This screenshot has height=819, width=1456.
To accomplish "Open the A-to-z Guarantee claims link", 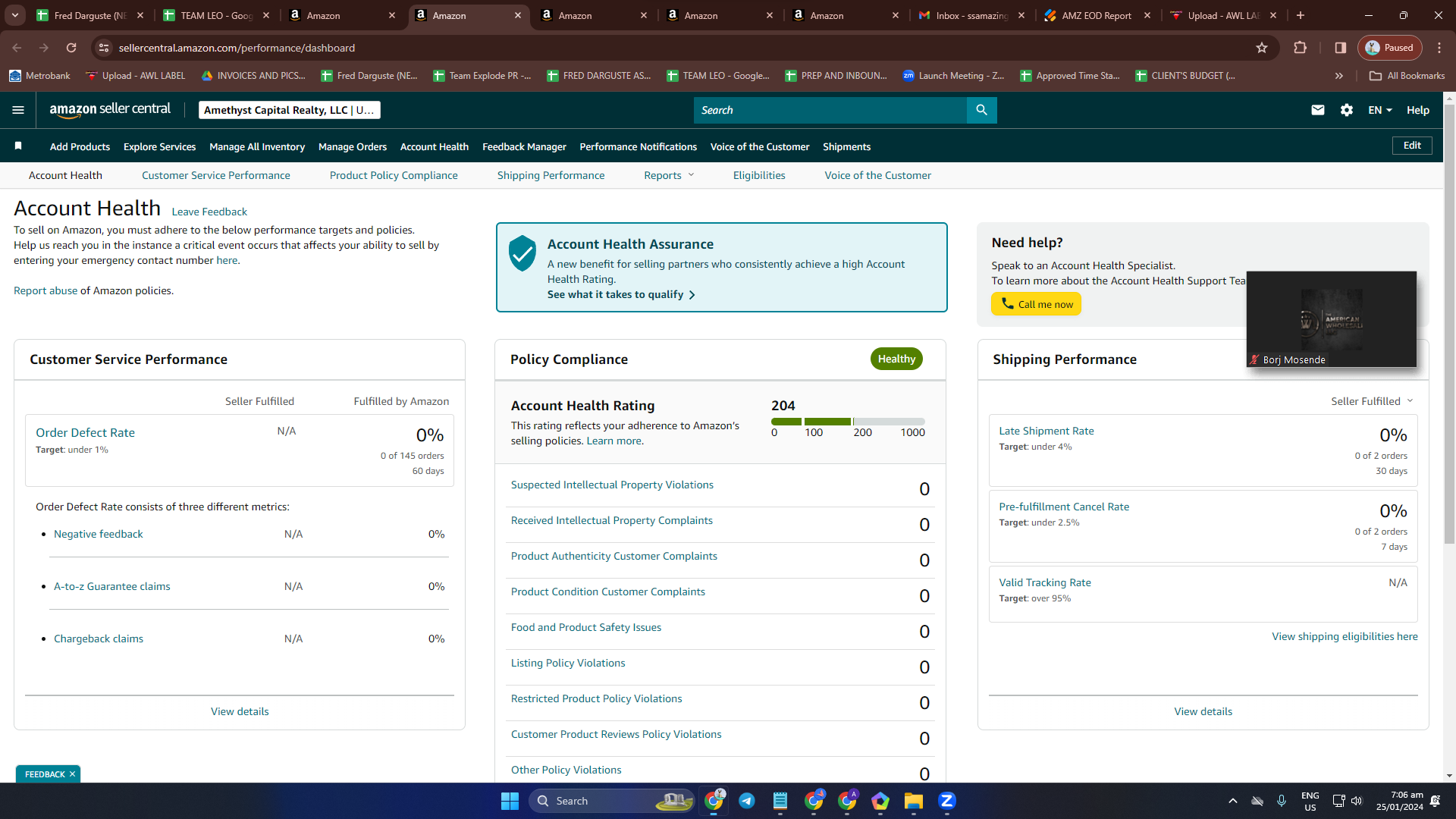I will point(112,586).
